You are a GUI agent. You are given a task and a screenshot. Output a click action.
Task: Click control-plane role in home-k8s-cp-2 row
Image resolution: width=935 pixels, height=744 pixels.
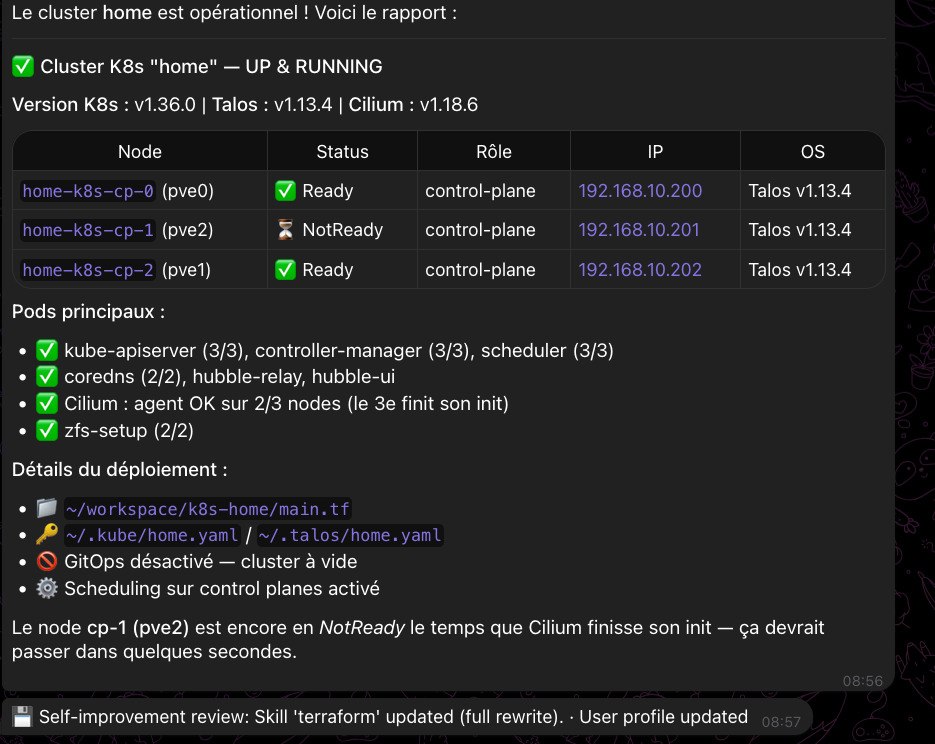(480, 269)
